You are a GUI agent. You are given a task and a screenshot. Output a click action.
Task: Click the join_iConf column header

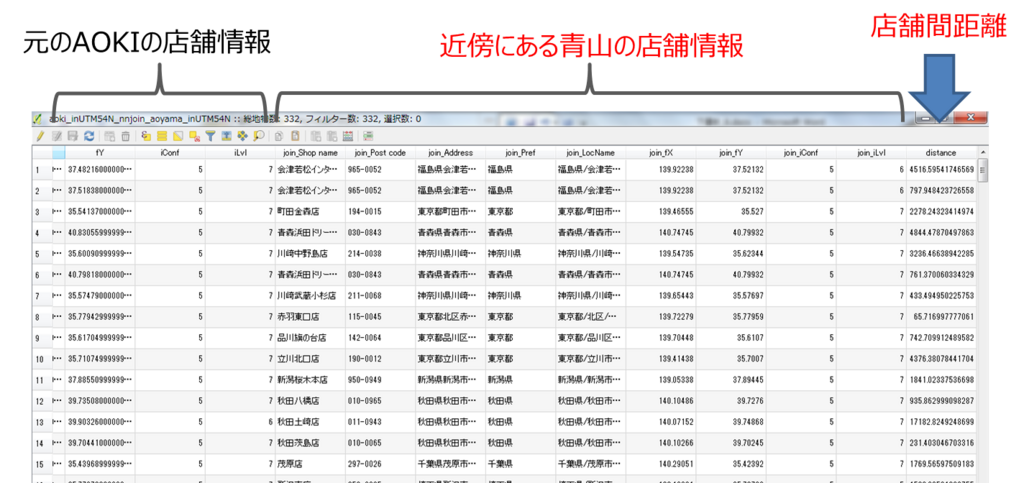pyautogui.click(x=801, y=153)
